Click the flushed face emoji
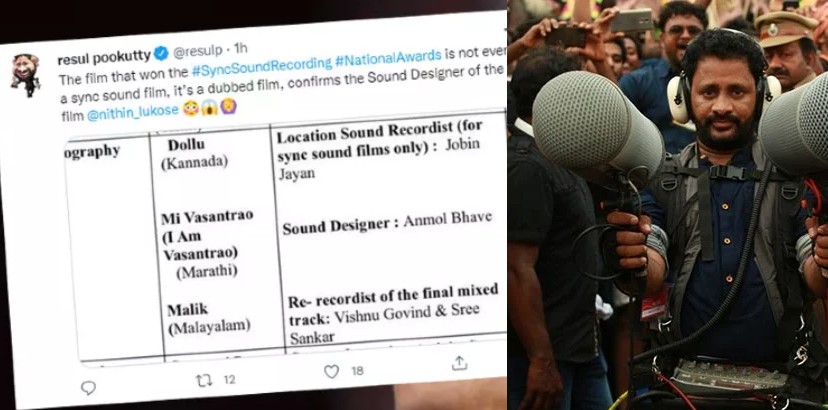828x410 pixels. (x=191, y=109)
